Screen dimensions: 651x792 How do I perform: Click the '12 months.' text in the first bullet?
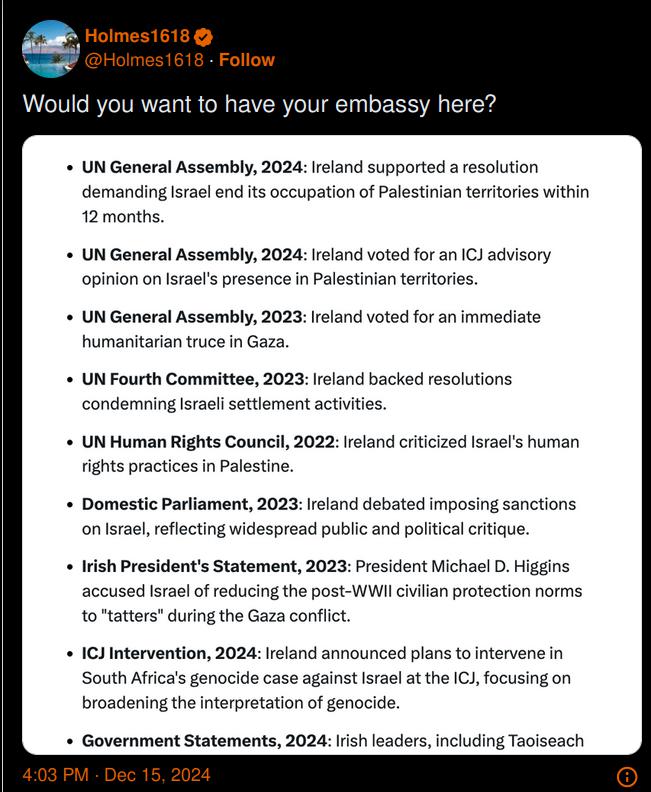[x=123, y=217]
